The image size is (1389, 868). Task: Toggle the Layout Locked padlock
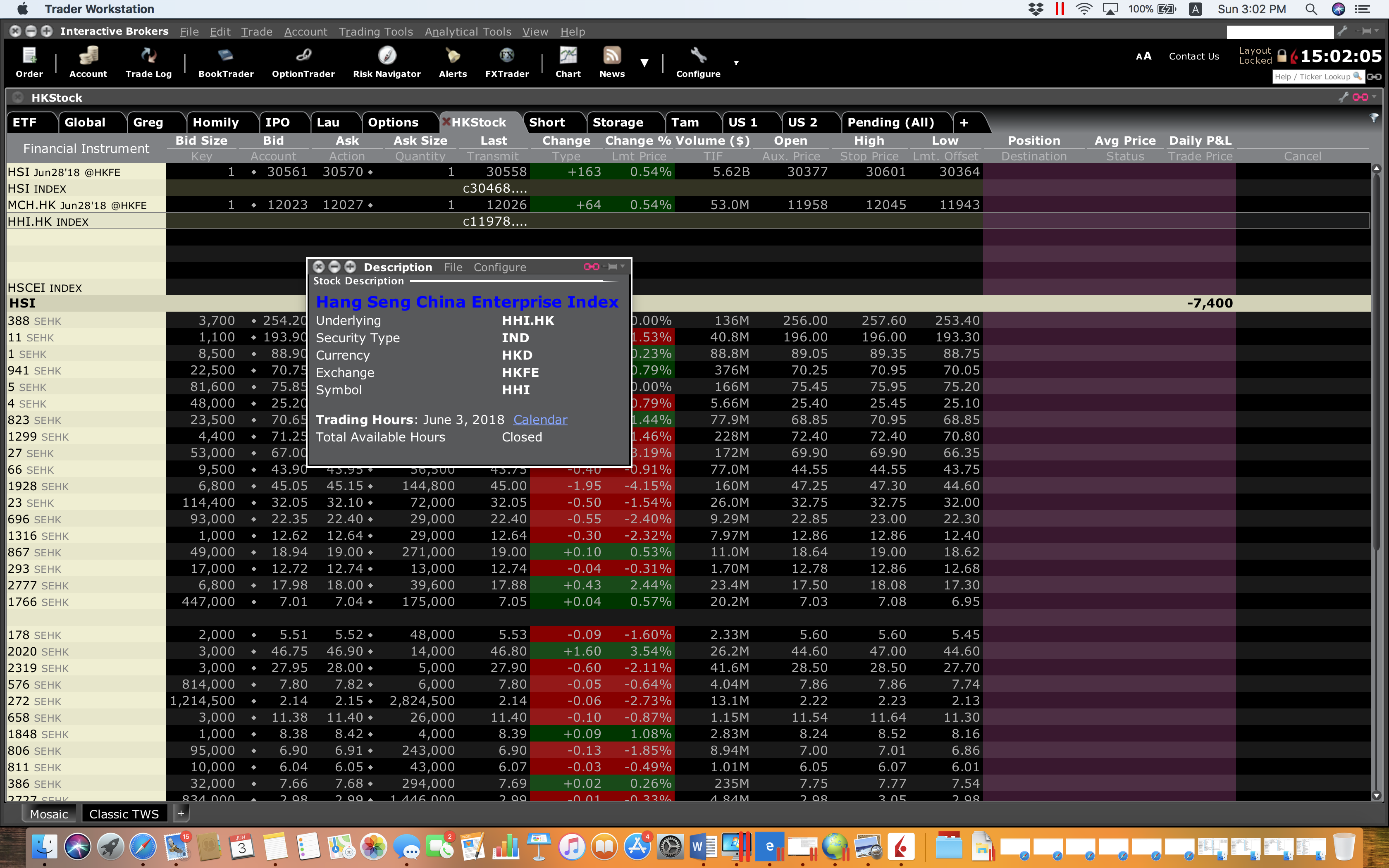[x=1282, y=56]
